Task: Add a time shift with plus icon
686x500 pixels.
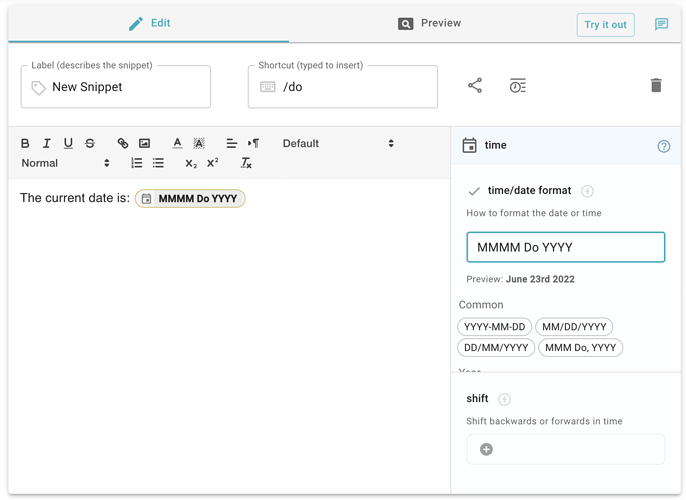Action: 486,449
